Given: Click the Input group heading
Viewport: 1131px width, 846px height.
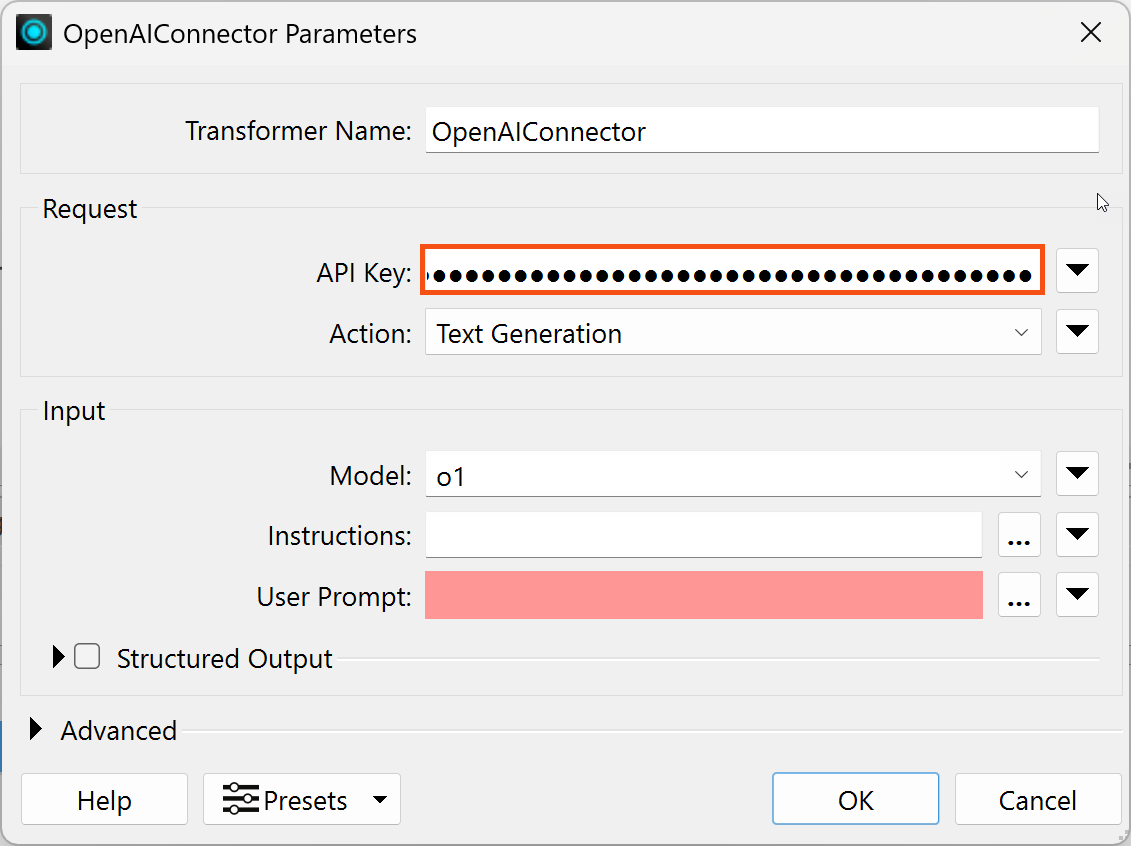Looking at the screenshot, I should [x=74, y=410].
